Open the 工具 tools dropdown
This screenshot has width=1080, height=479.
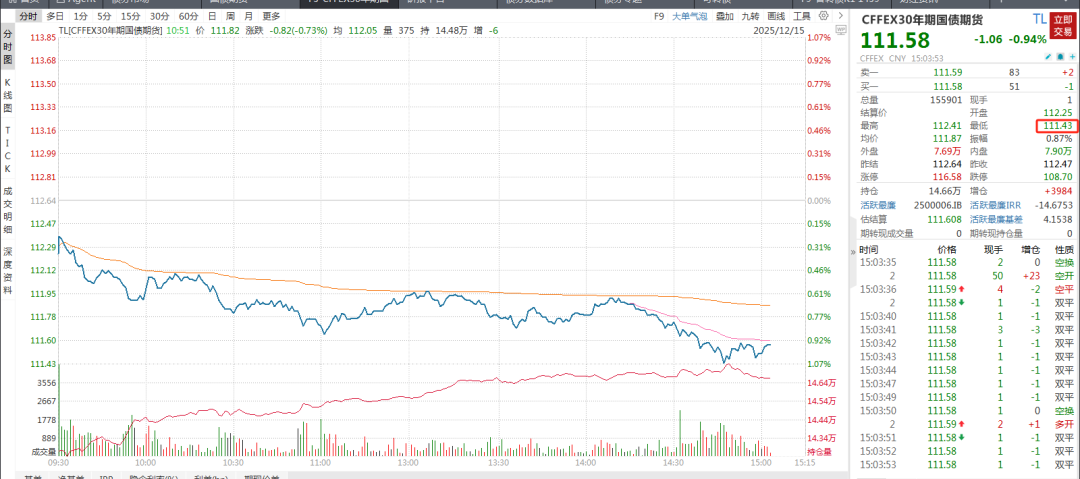[802, 17]
